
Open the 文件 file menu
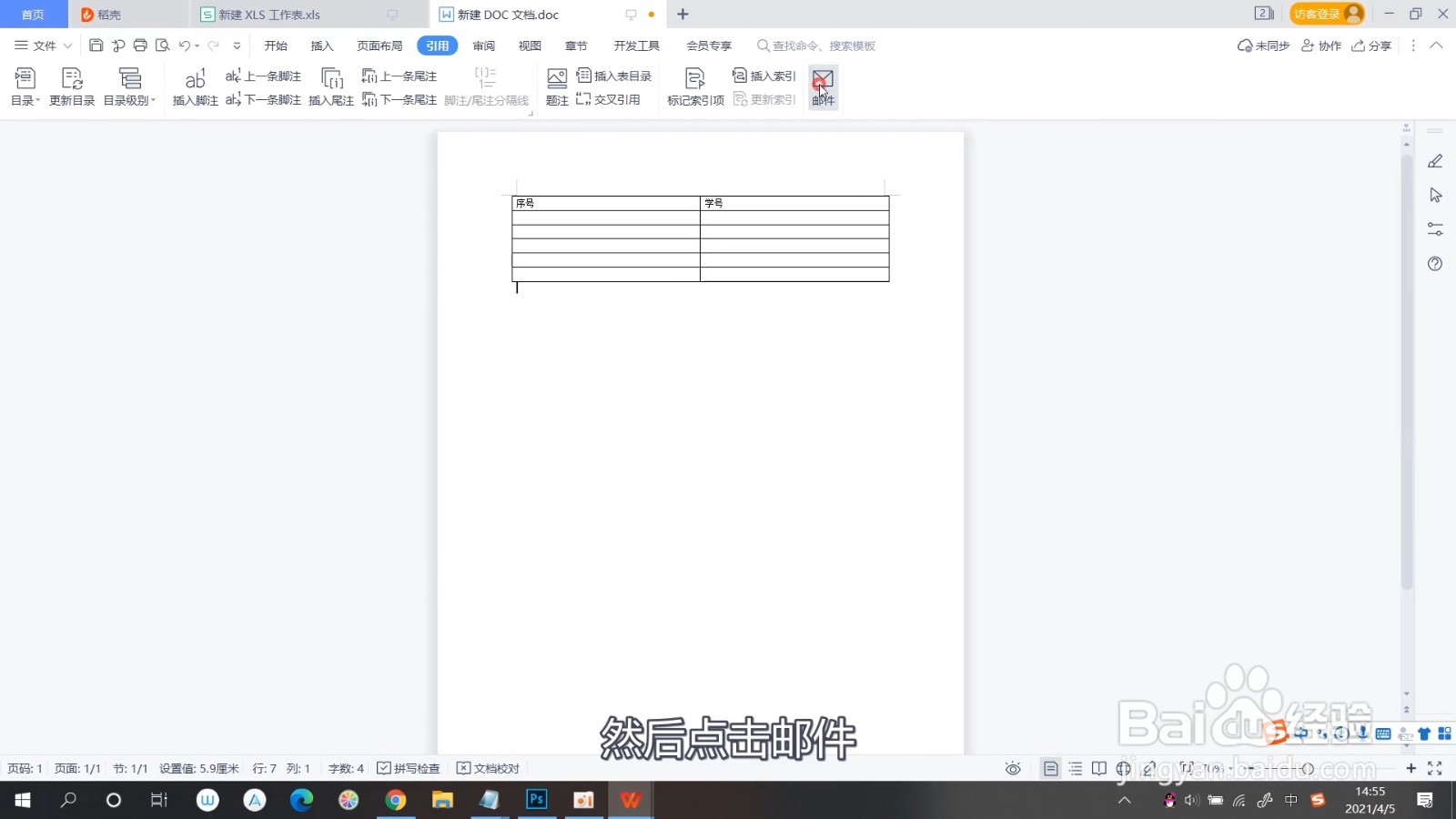coord(43,45)
